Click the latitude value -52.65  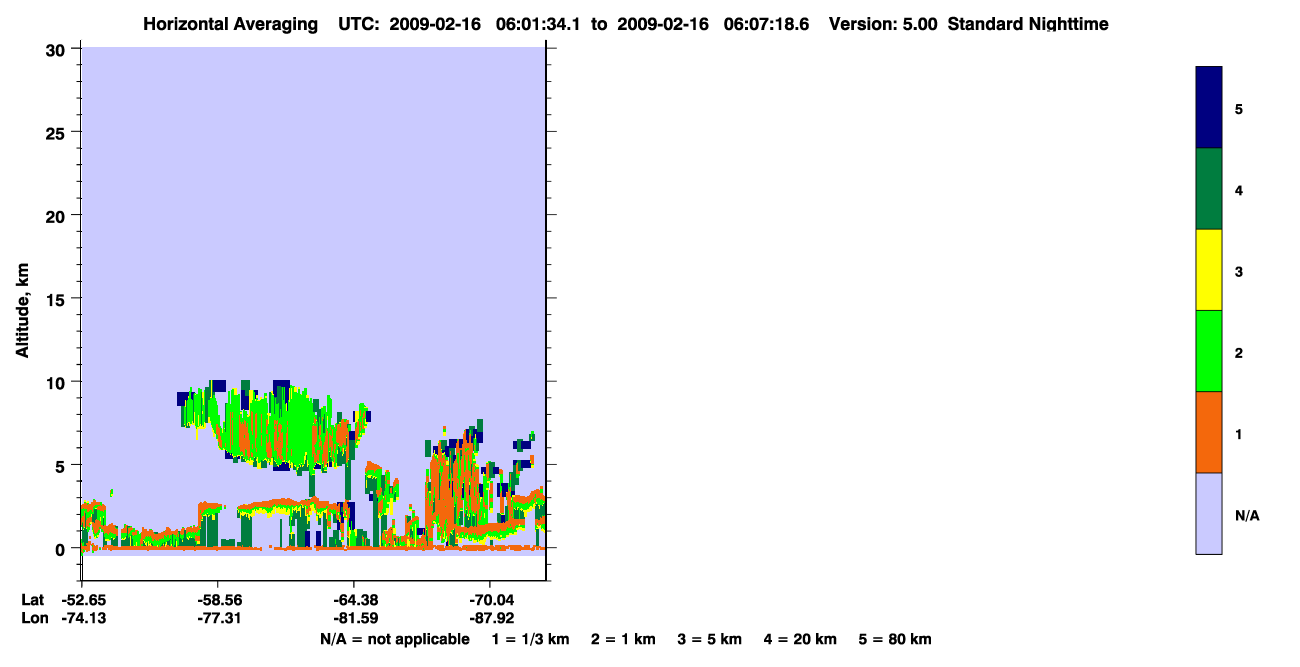click(82, 600)
